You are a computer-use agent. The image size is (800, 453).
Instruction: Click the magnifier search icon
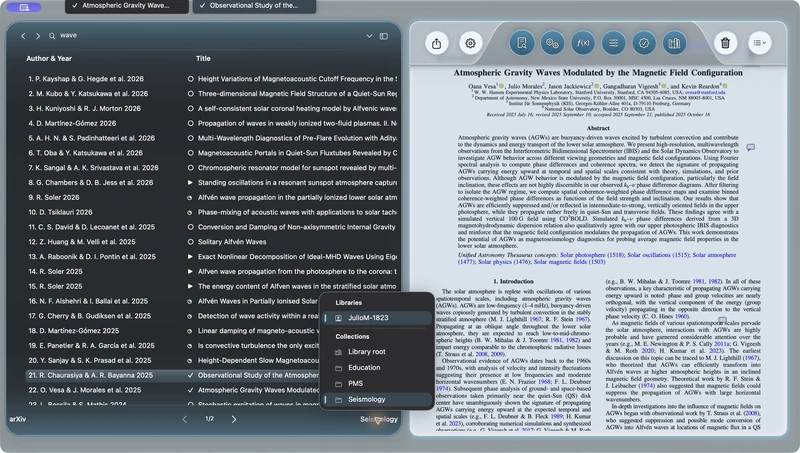click(x=52, y=36)
